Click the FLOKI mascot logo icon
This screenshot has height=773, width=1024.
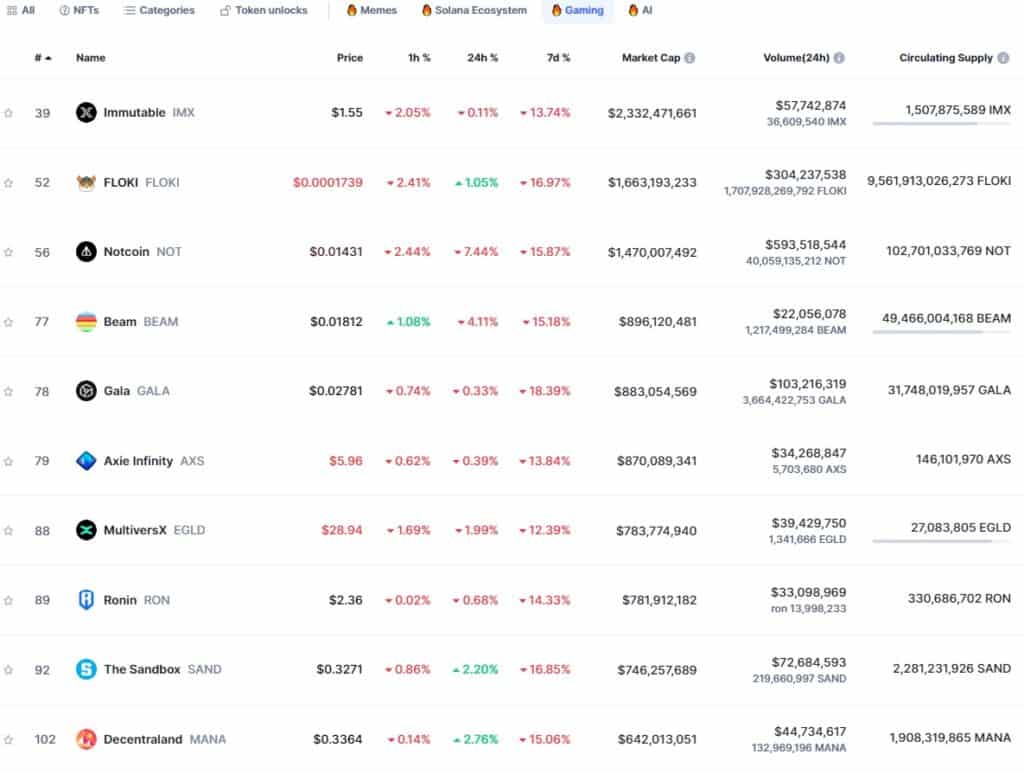(x=86, y=182)
